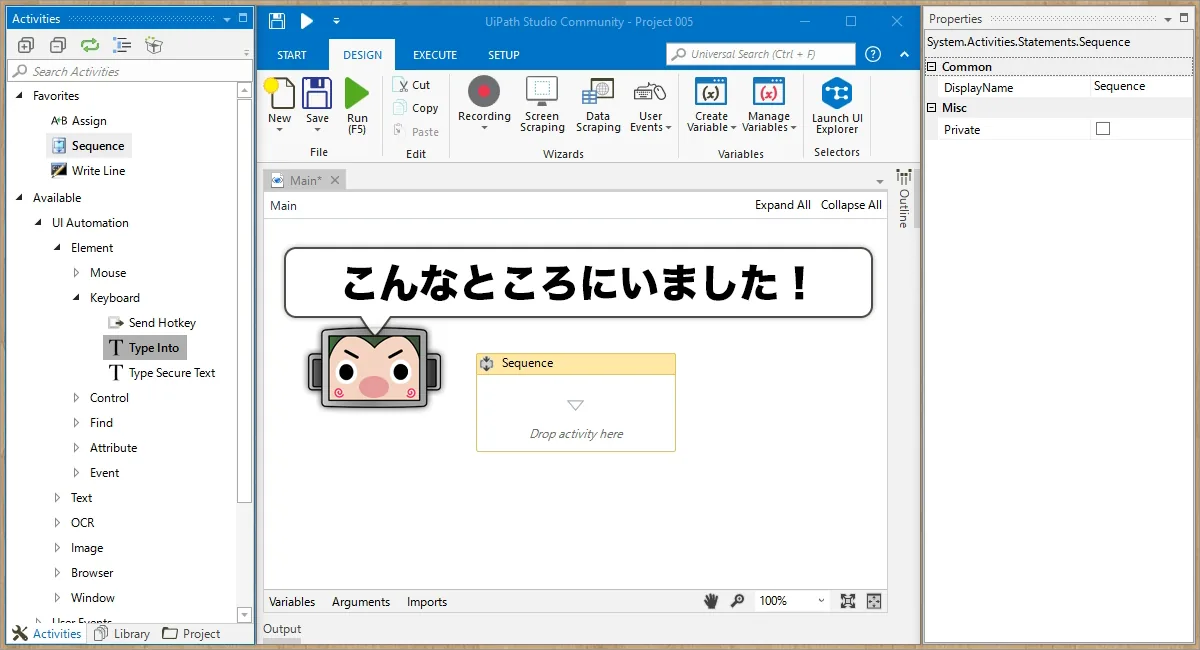Image resolution: width=1200 pixels, height=650 pixels.
Task: Run the workflow with the green Run button
Action: point(357,93)
